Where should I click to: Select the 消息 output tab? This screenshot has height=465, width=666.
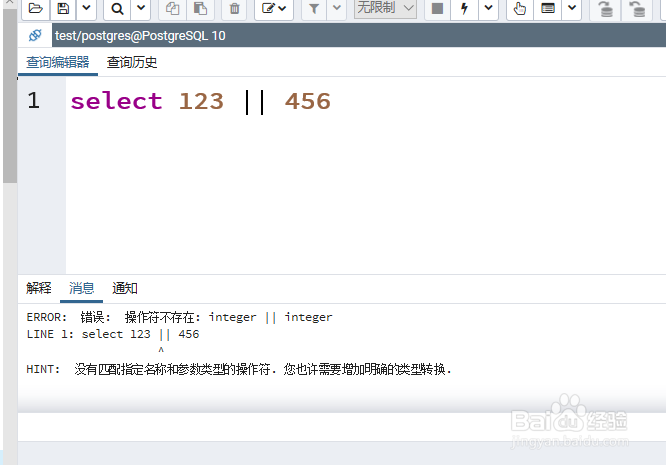pos(82,288)
